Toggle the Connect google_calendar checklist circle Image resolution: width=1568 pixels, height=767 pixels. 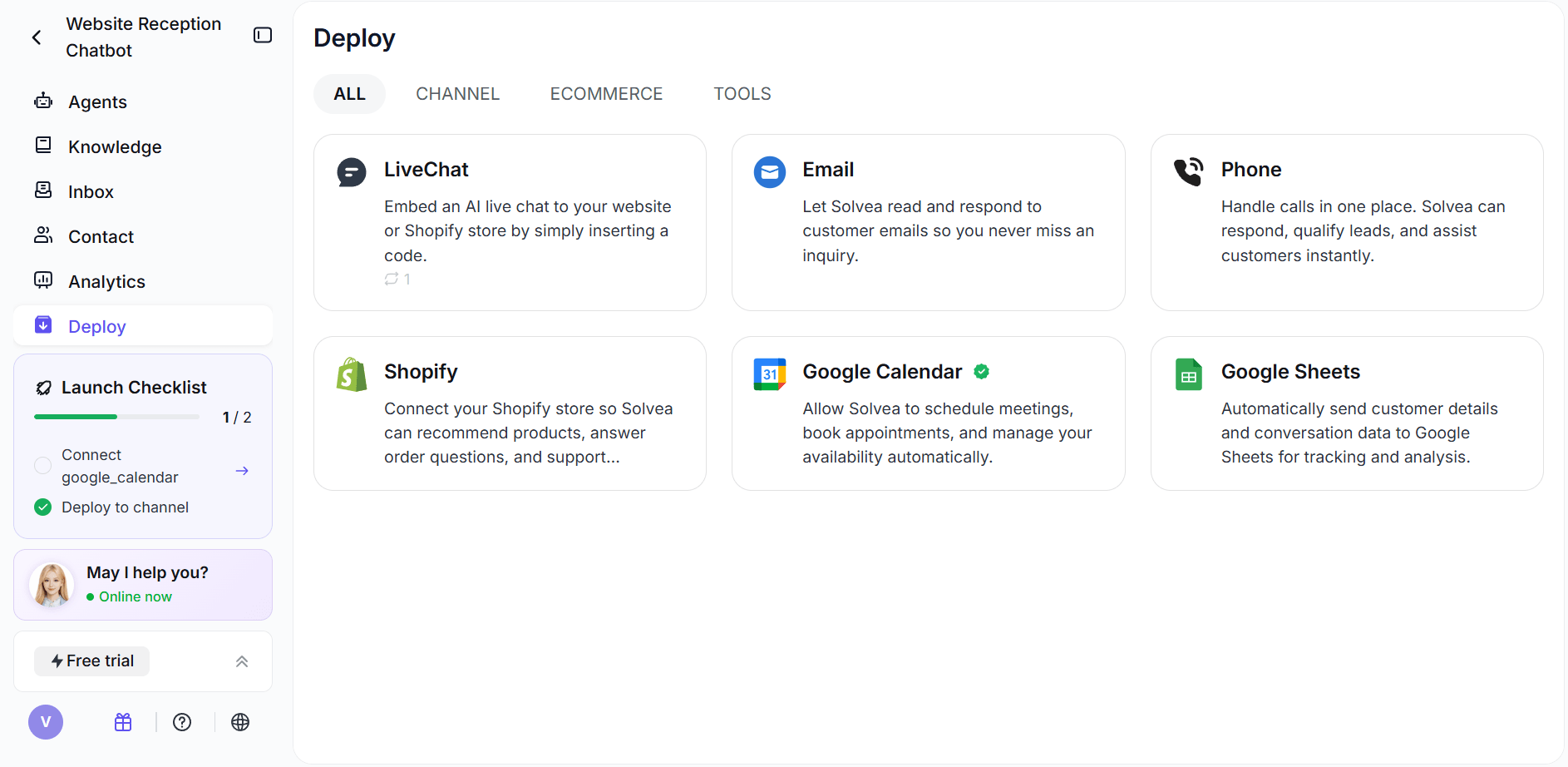(x=43, y=466)
